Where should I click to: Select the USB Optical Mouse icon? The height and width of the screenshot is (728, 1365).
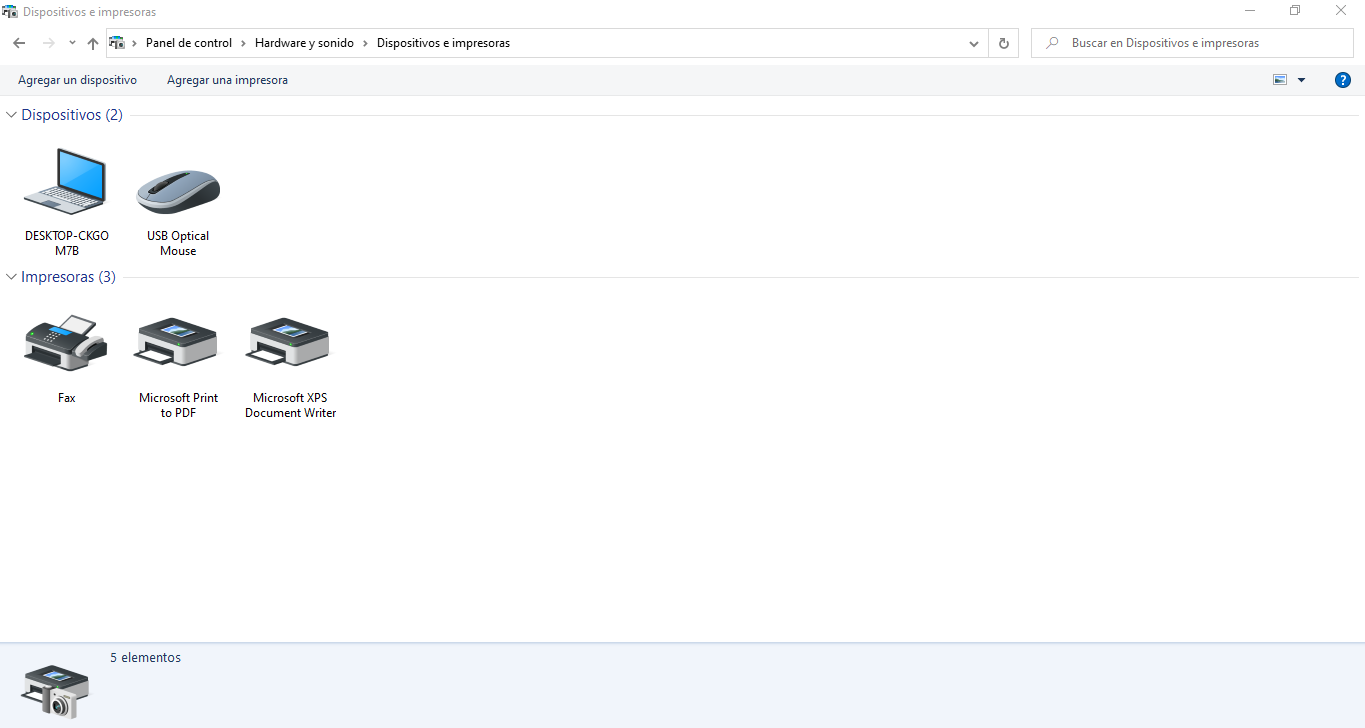pyautogui.click(x=178, y=190)
